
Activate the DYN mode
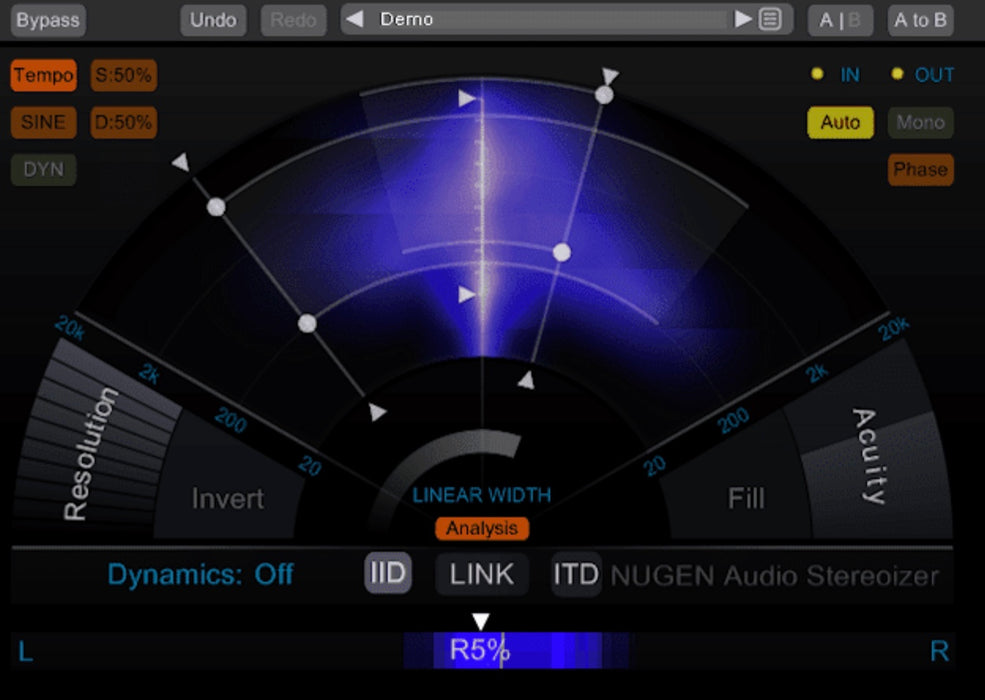42,169
